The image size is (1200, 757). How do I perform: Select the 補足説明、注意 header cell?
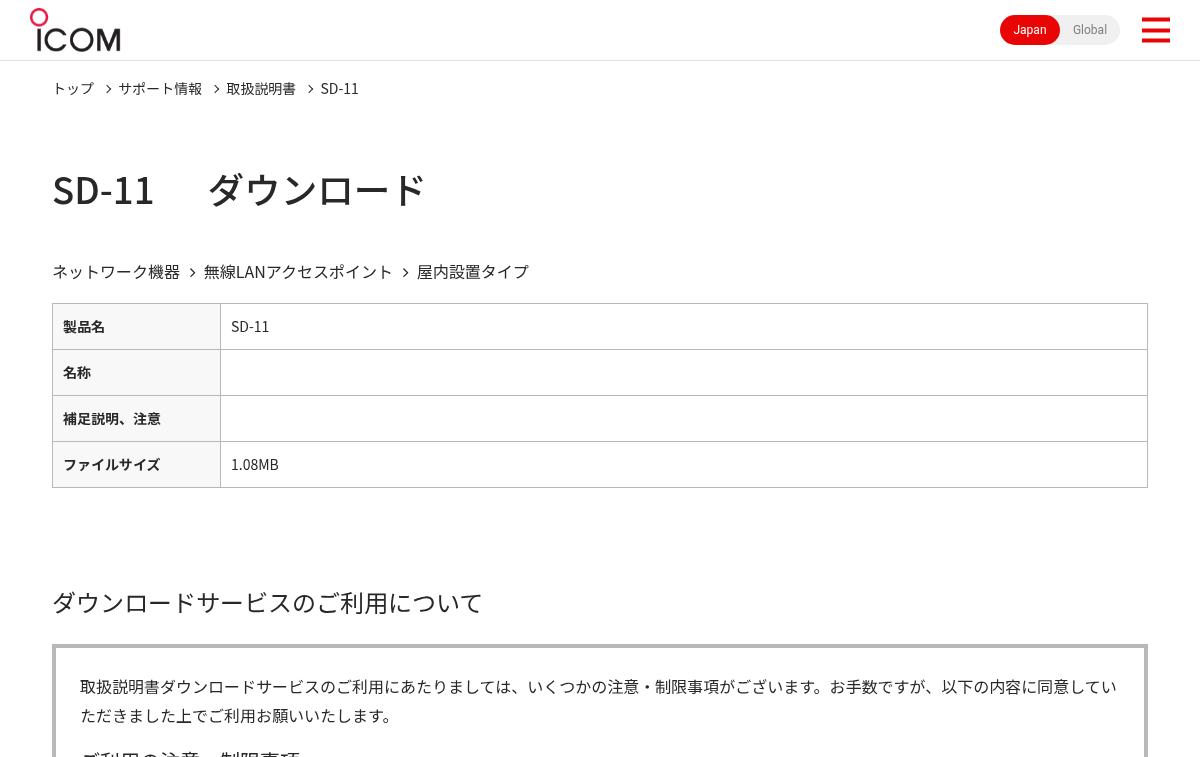click(x=136, y=419)
